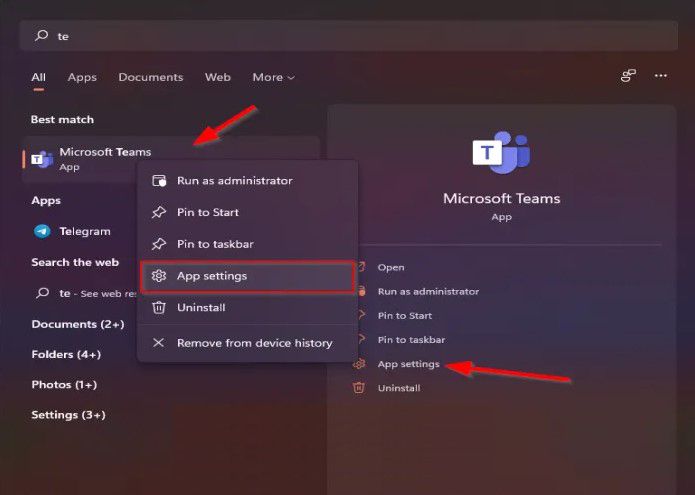Select the Web filter tab
The image size is (695, 495).
(x=217, y=77)
